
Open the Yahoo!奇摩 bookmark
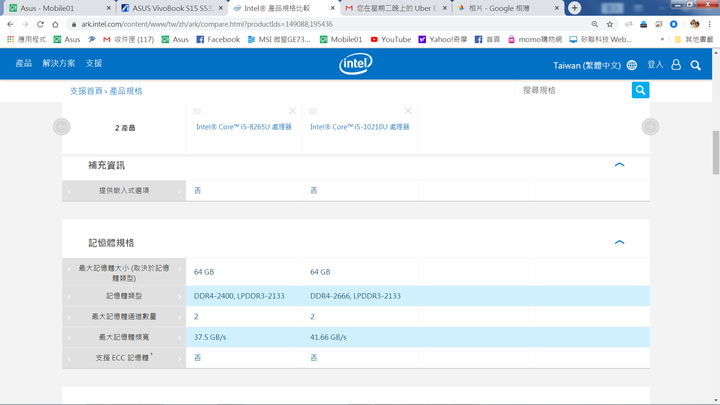point(443,39)
